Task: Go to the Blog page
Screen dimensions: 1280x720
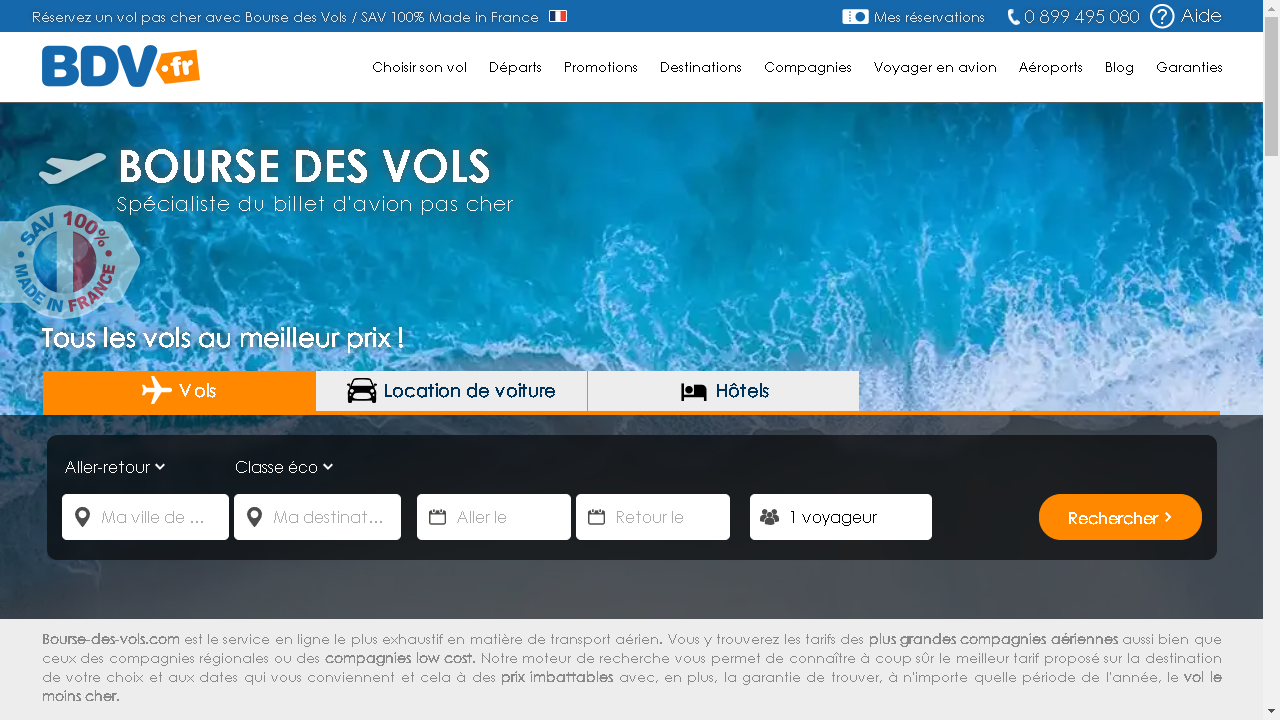Action: (1119, 67)
